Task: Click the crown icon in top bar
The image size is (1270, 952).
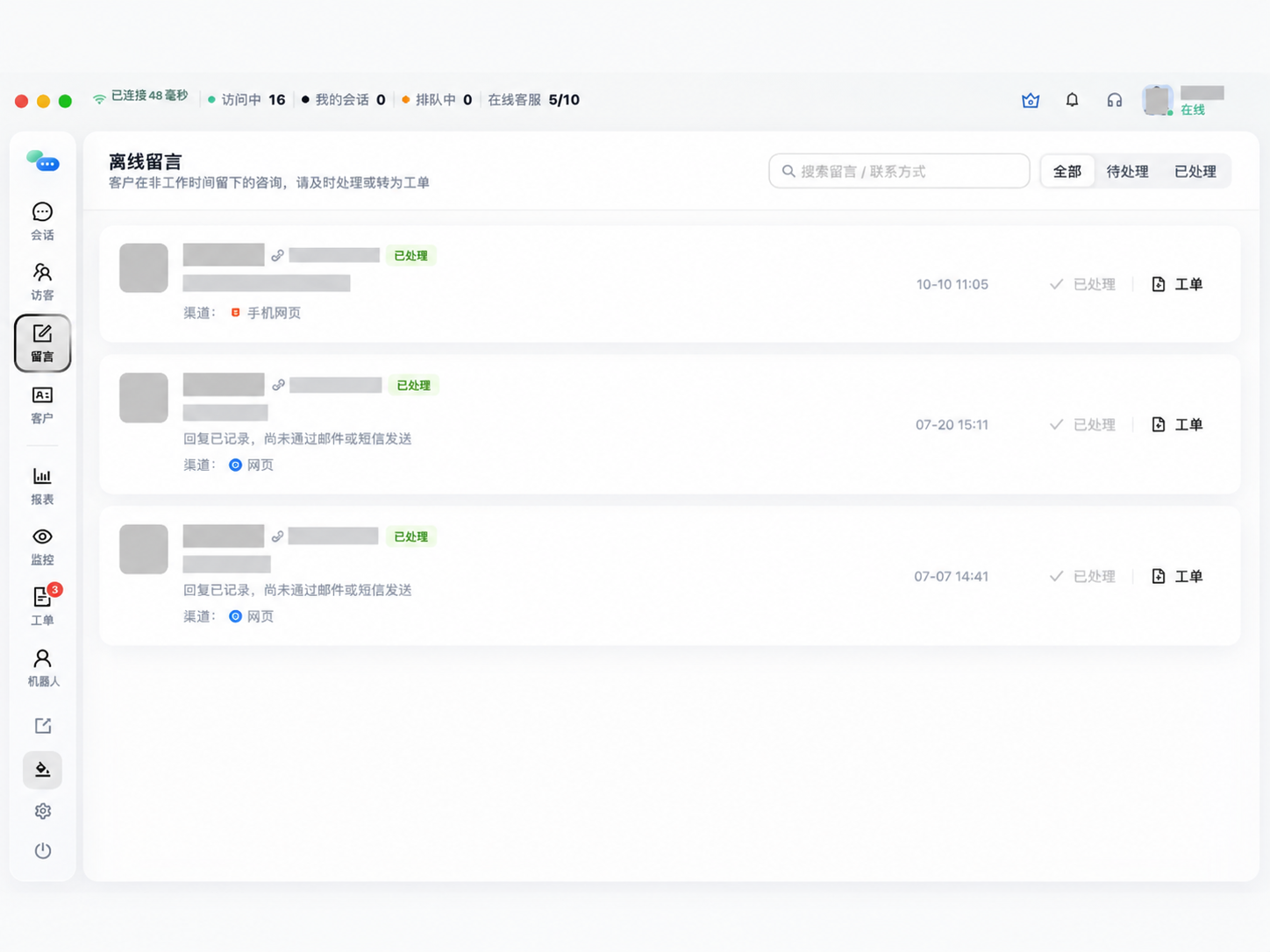Action: (x=1031, y=100)
